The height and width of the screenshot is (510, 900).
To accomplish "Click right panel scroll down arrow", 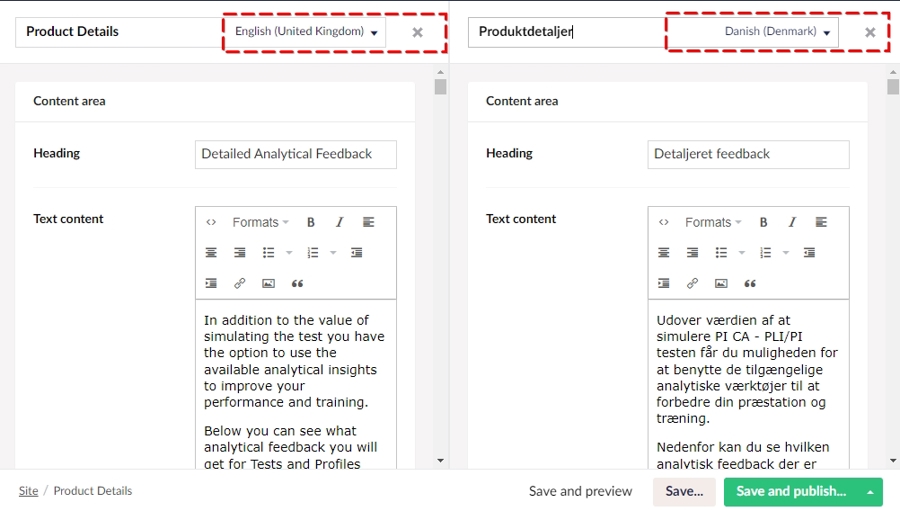I will 893,460.
